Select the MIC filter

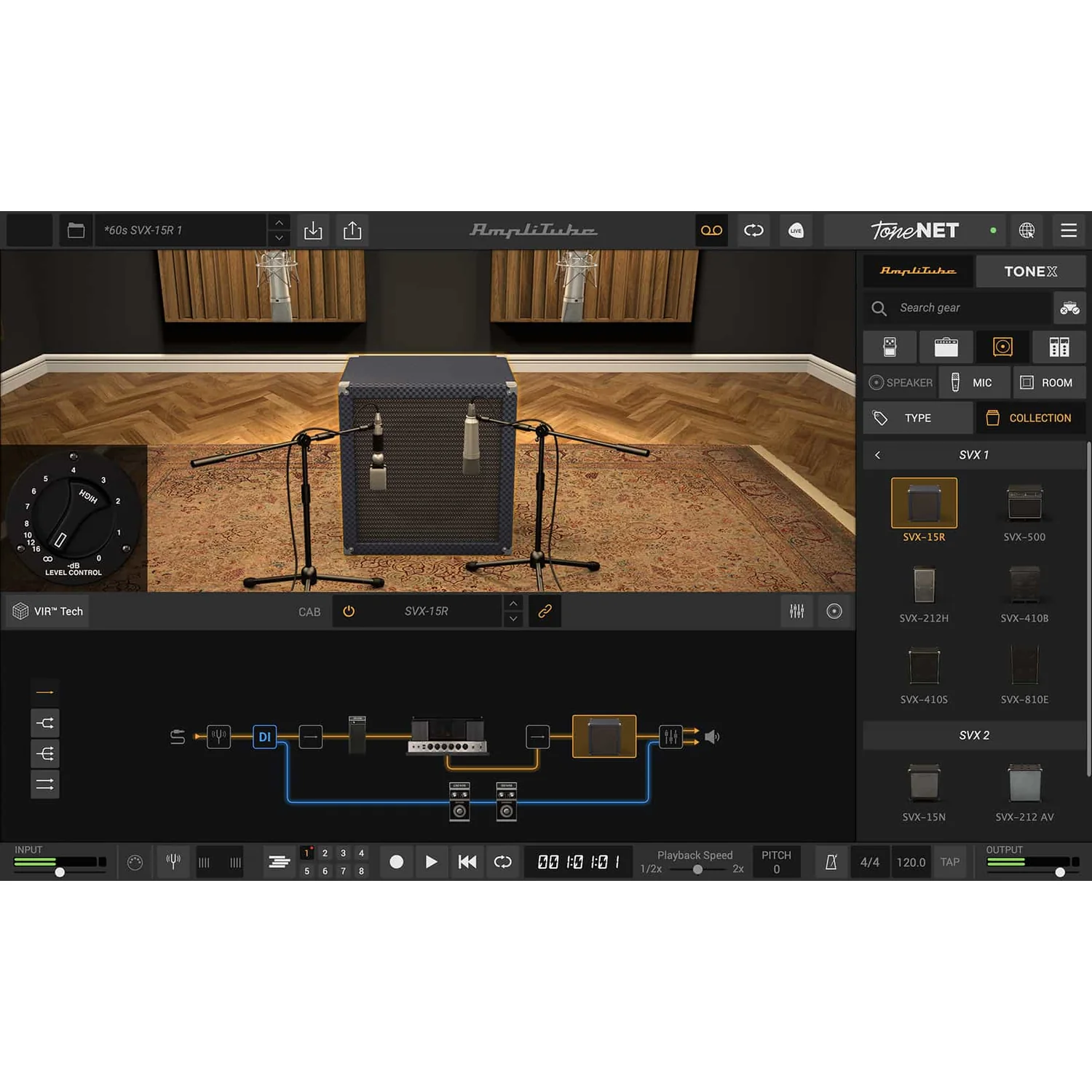(x=974, y=382)
